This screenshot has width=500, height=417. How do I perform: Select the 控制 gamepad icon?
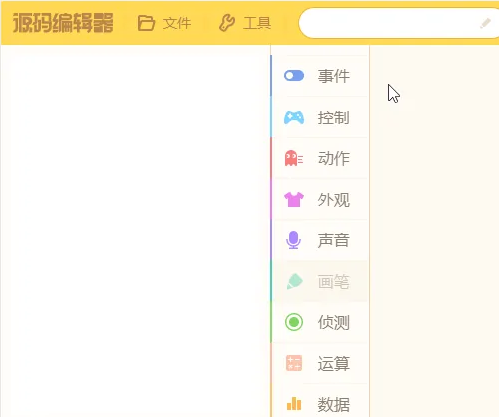(294, 117)
